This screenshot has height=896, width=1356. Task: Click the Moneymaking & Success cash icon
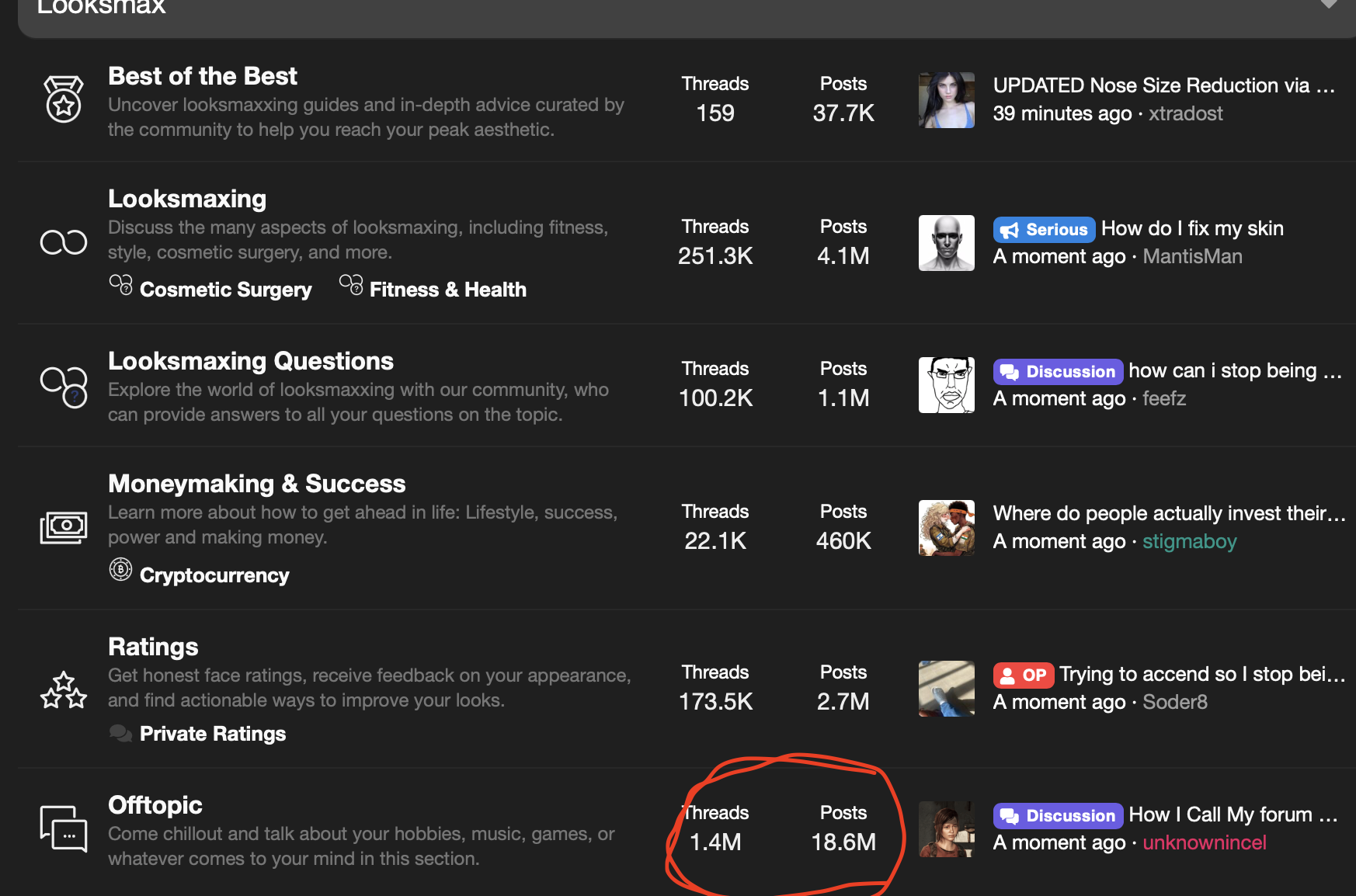coord(64,527)
